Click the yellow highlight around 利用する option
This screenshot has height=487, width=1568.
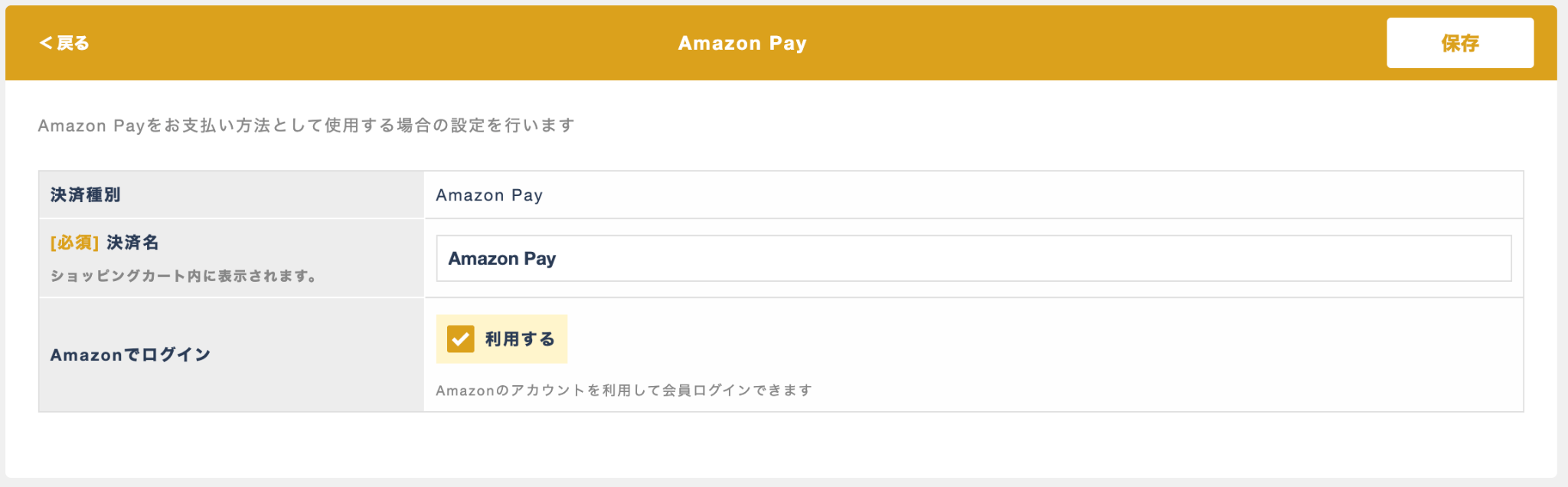[501, 338]
